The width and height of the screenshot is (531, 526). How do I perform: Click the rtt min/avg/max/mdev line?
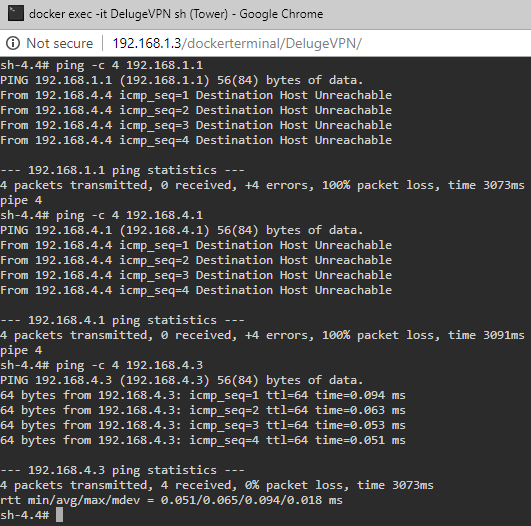(x=171, y=500)
